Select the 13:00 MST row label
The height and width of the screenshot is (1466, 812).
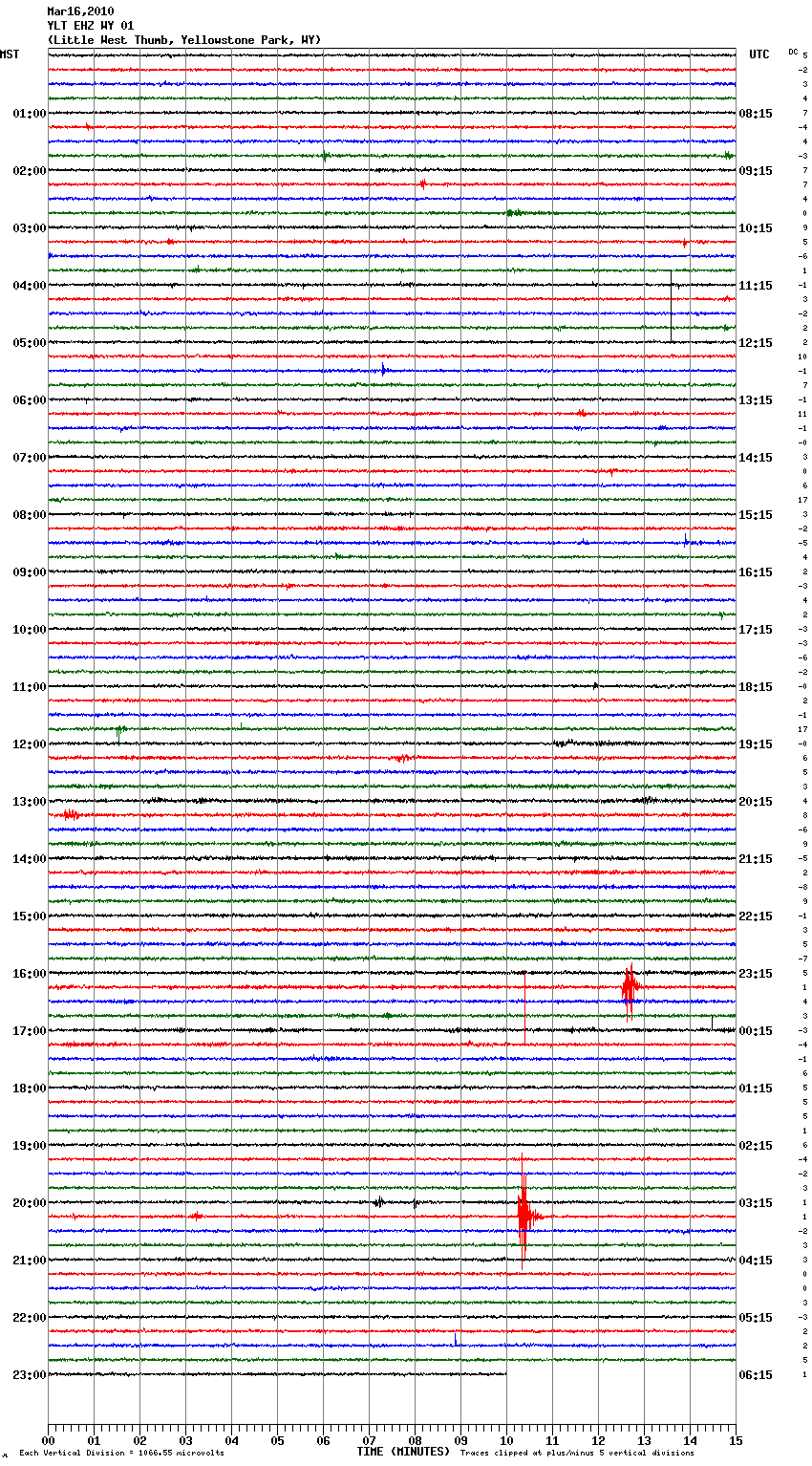point(30,802)
